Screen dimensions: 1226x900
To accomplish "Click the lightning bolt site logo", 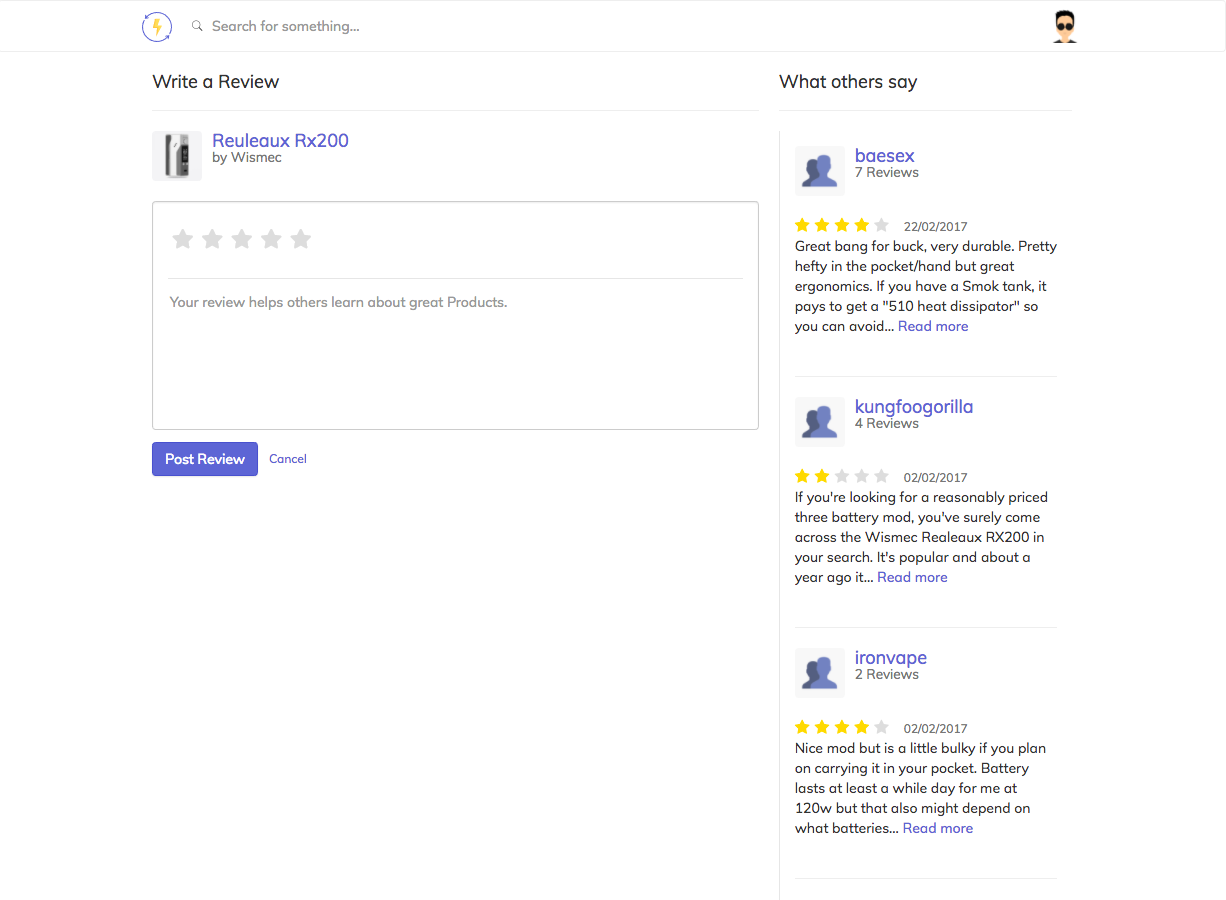I will tap(157, 27).
